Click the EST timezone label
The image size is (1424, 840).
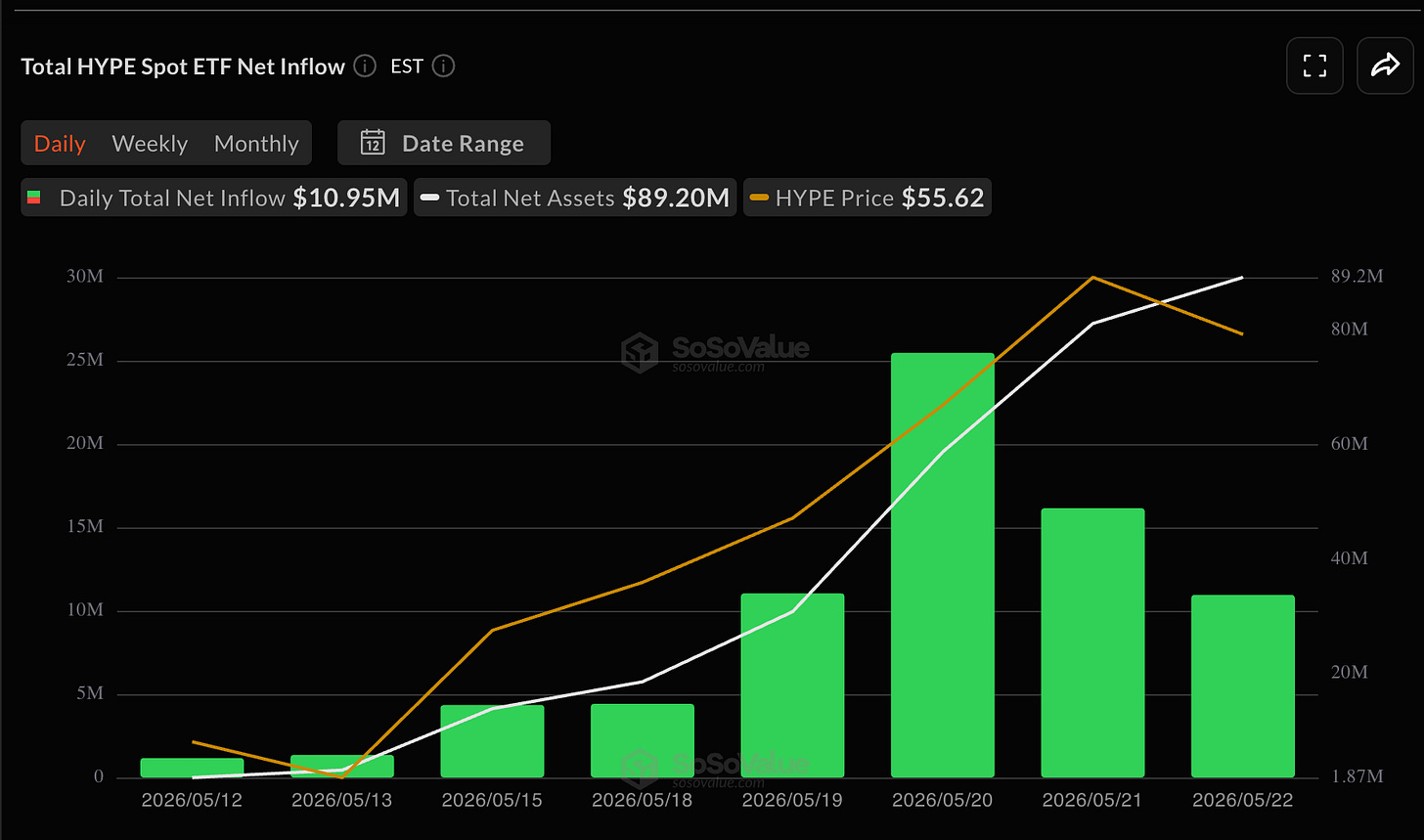(x=407, y=66)
